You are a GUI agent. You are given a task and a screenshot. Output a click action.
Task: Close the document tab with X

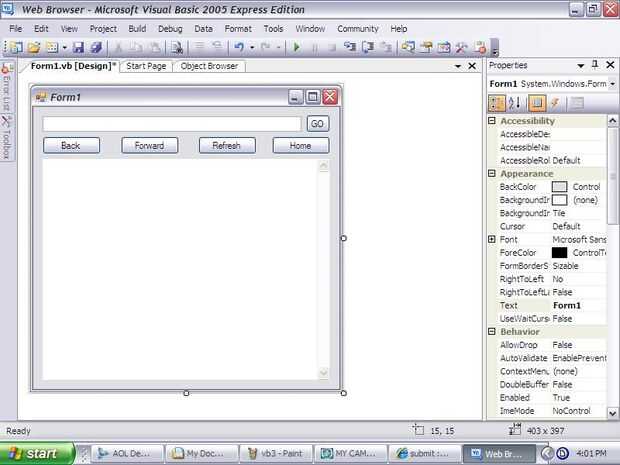coord(472,66)
